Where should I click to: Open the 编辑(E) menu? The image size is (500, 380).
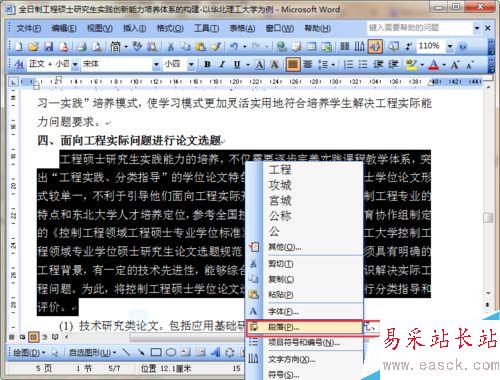coord(64,28)
